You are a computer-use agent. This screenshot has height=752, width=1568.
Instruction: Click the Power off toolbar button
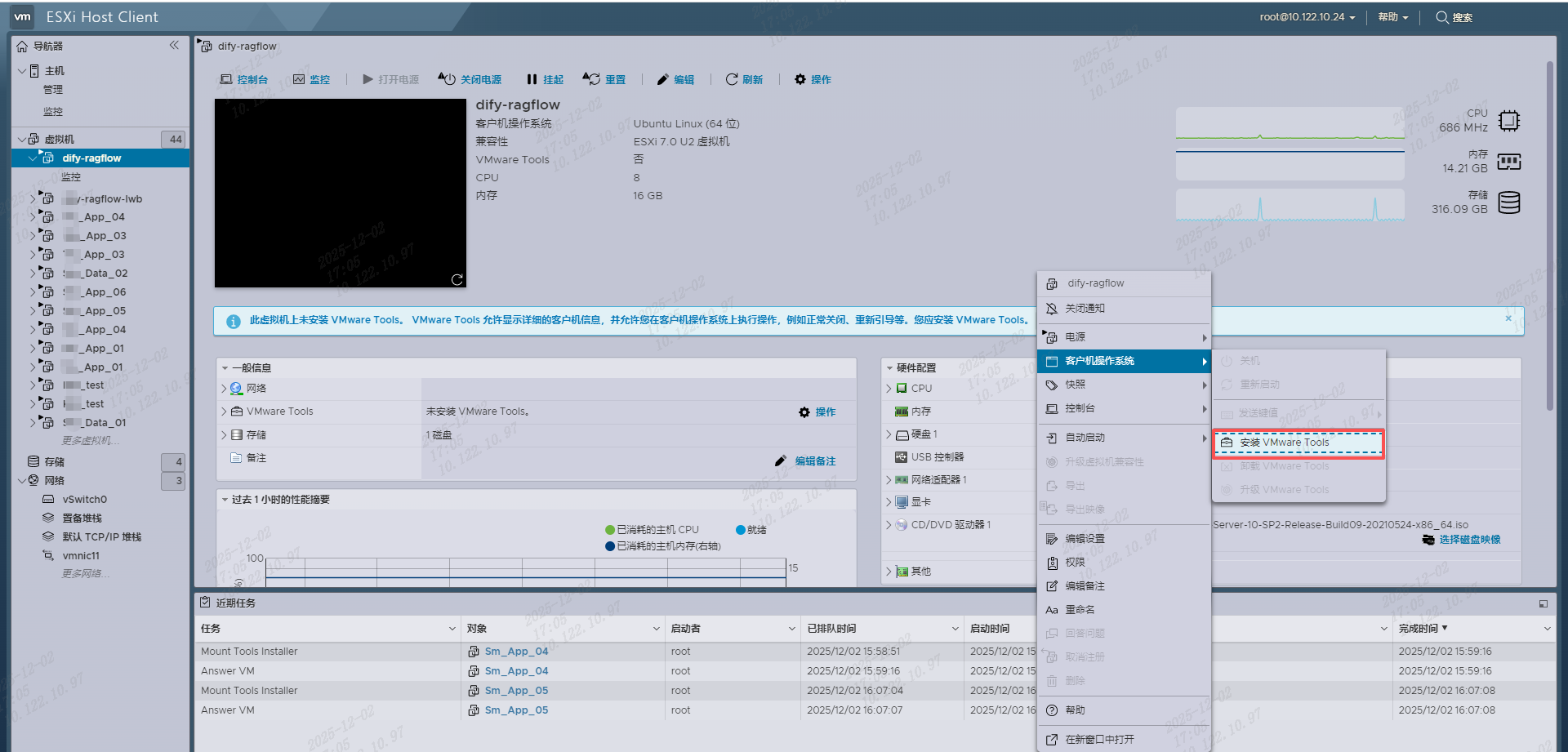[x=470, y=79]
